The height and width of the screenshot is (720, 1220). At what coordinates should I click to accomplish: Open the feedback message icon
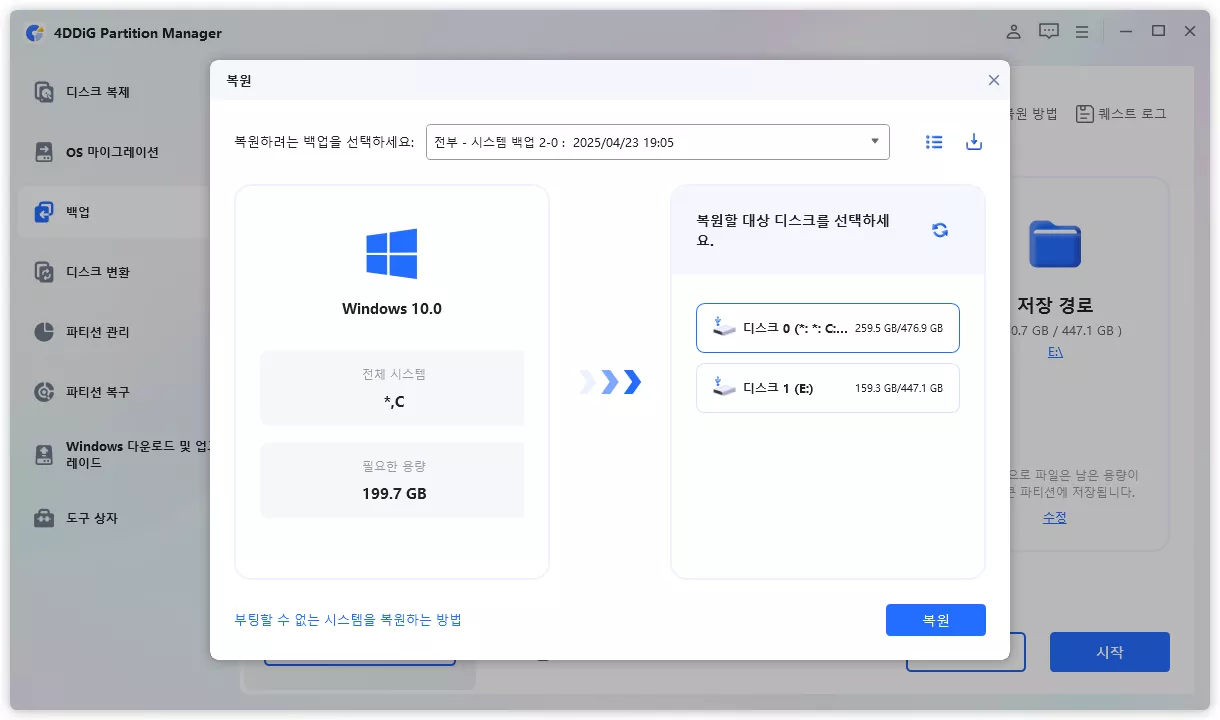(x=1049, y=32)
